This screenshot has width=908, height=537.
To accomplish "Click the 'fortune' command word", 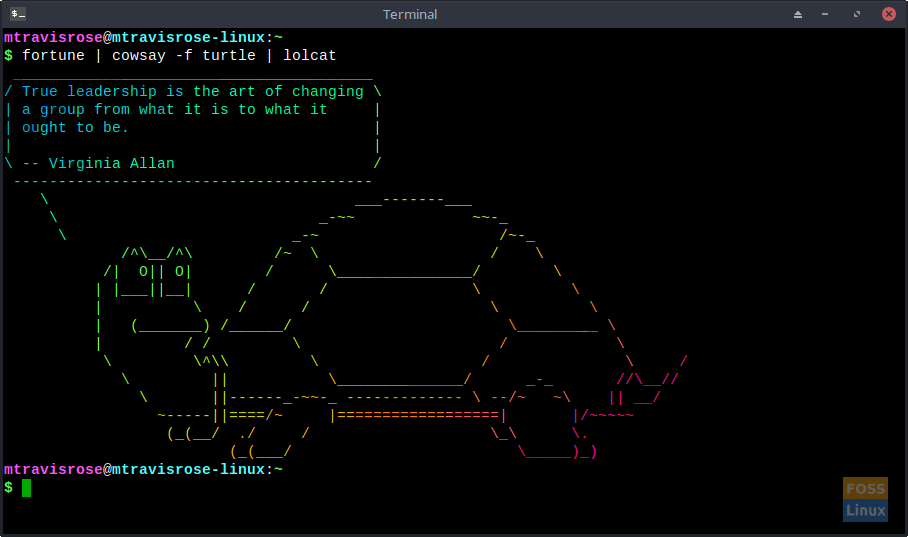I will tap(53, 56).
